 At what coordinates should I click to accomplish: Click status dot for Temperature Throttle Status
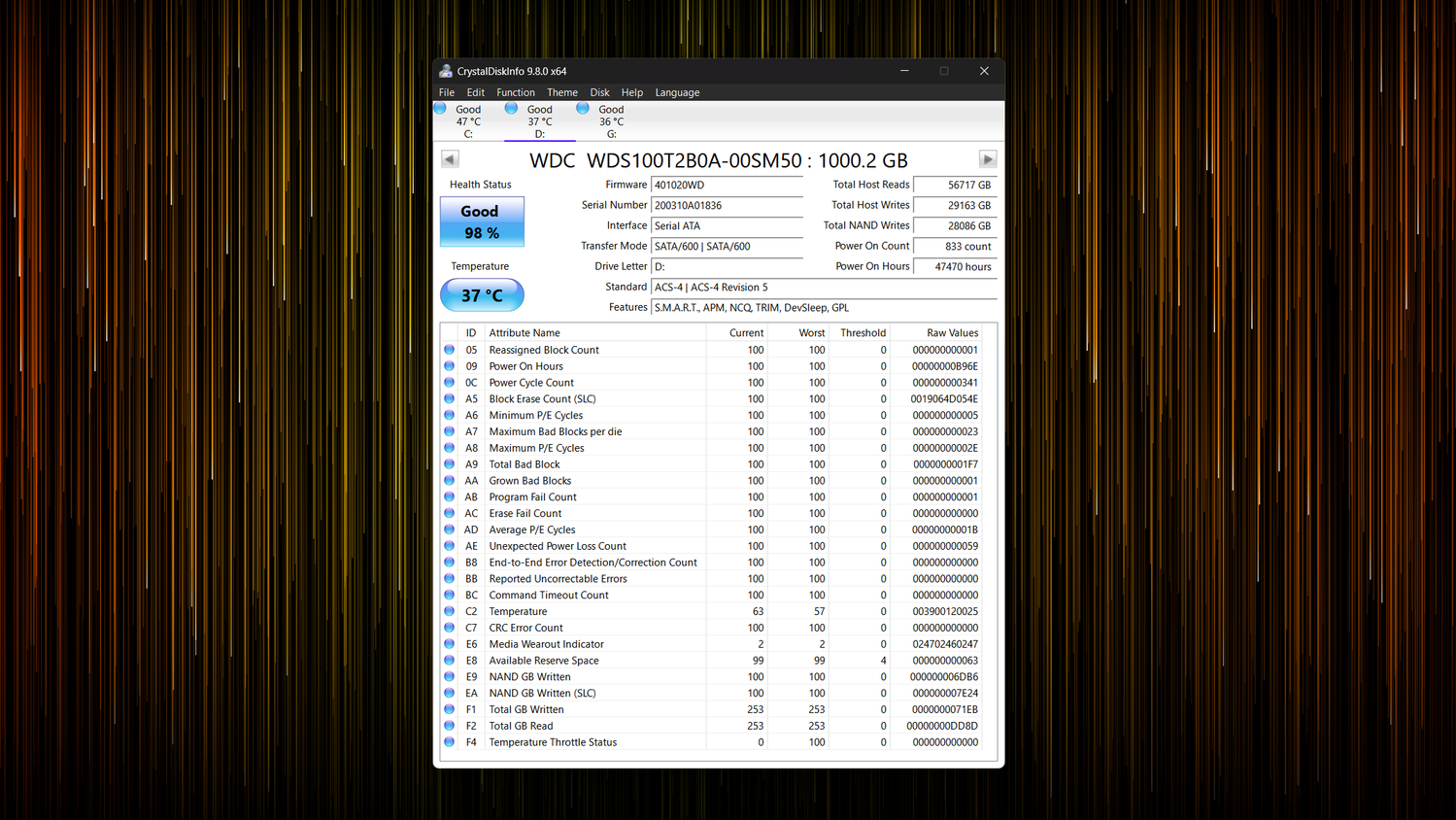click(x=450, y=742)
